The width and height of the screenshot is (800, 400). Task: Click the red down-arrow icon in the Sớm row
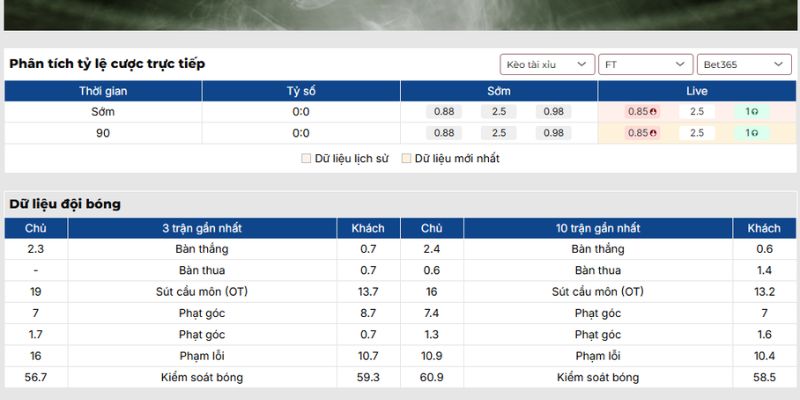coord(653,112)
